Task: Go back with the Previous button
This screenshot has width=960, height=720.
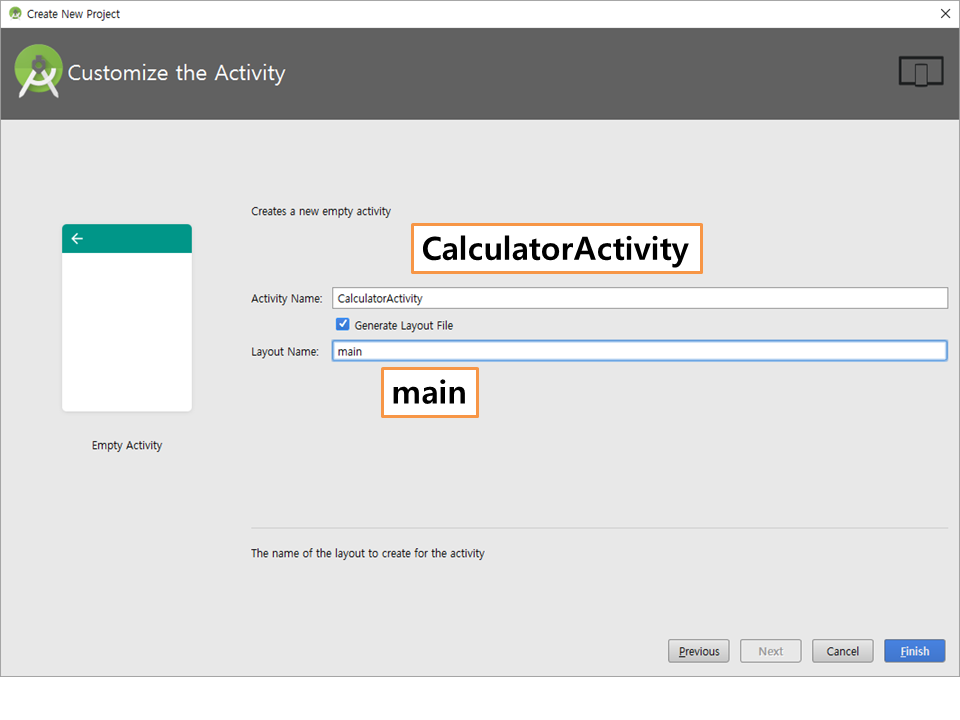Action: (x=698, y=651)
